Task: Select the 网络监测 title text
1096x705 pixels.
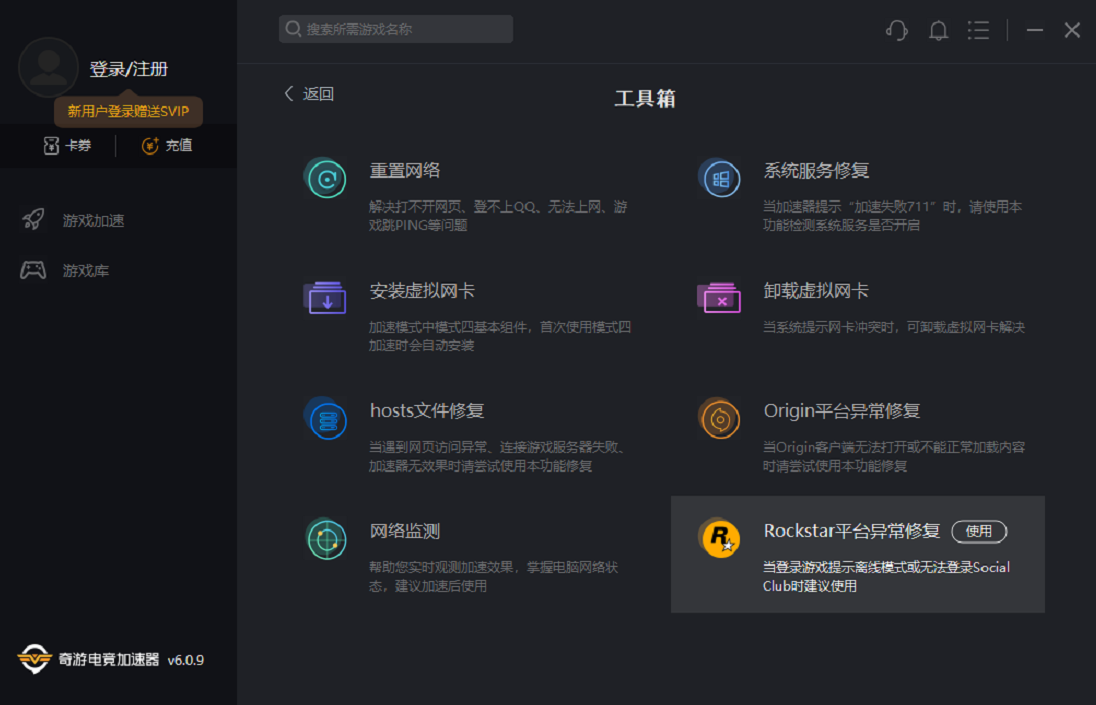Action: [405, 531]
